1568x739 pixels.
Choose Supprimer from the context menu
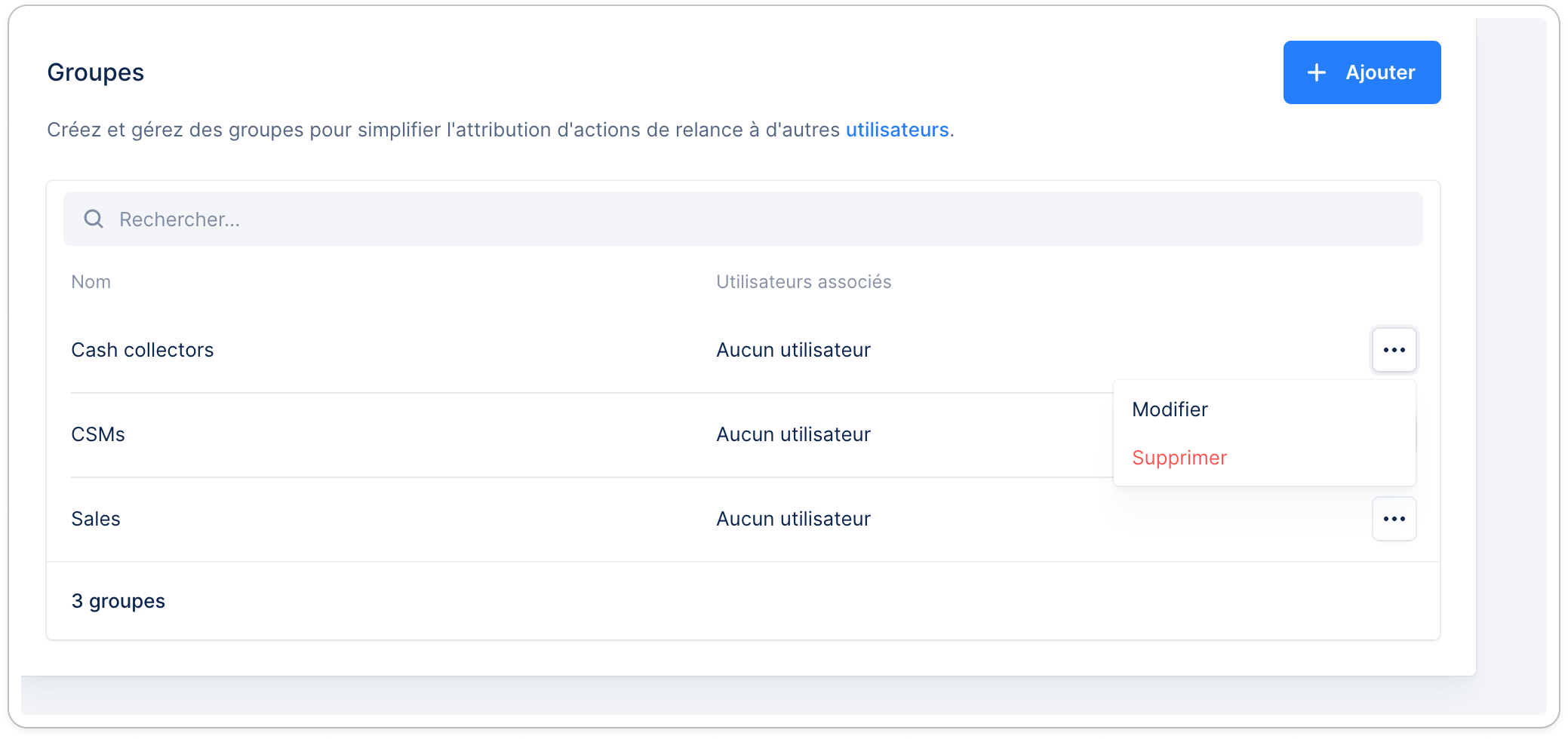click(x=1179, y=458)
